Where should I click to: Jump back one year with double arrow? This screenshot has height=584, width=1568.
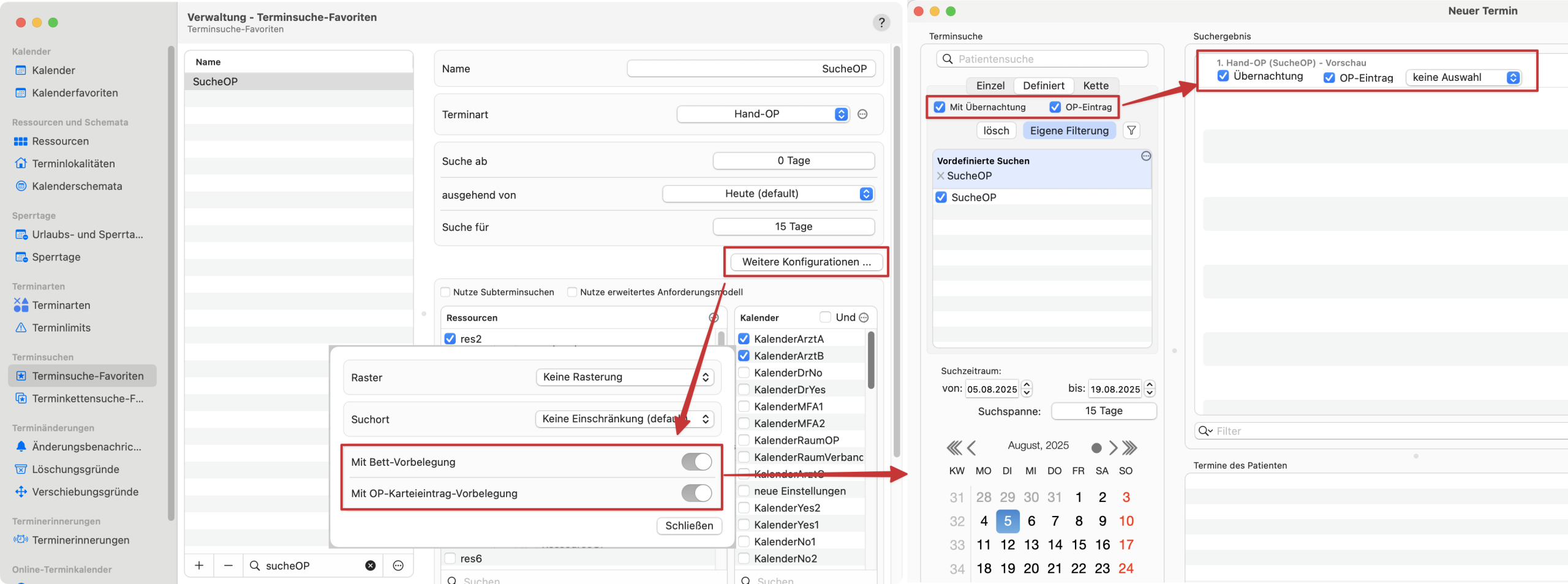click(954, 448)
